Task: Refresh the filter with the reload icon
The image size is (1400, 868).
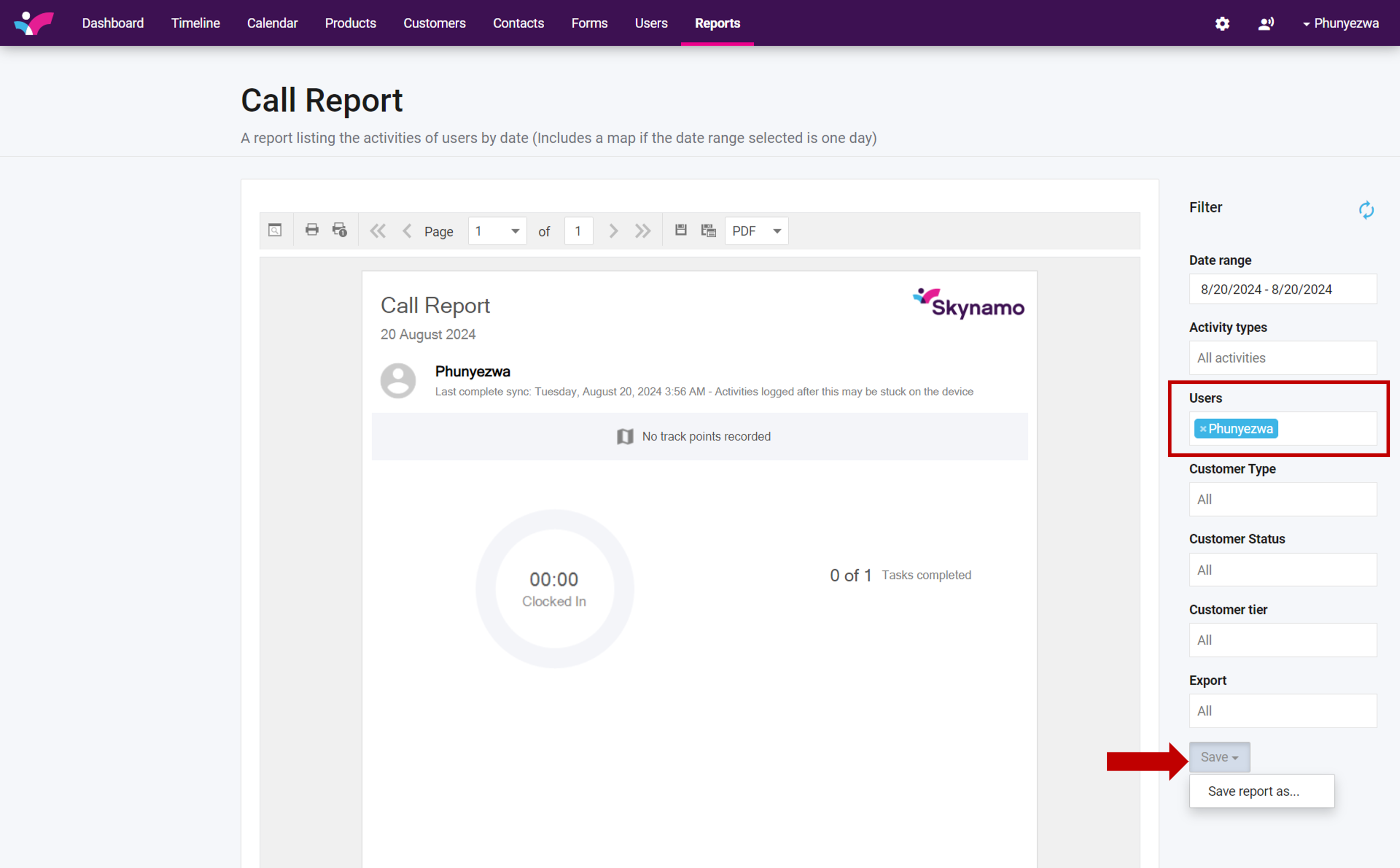Action: click(1366, 210)
